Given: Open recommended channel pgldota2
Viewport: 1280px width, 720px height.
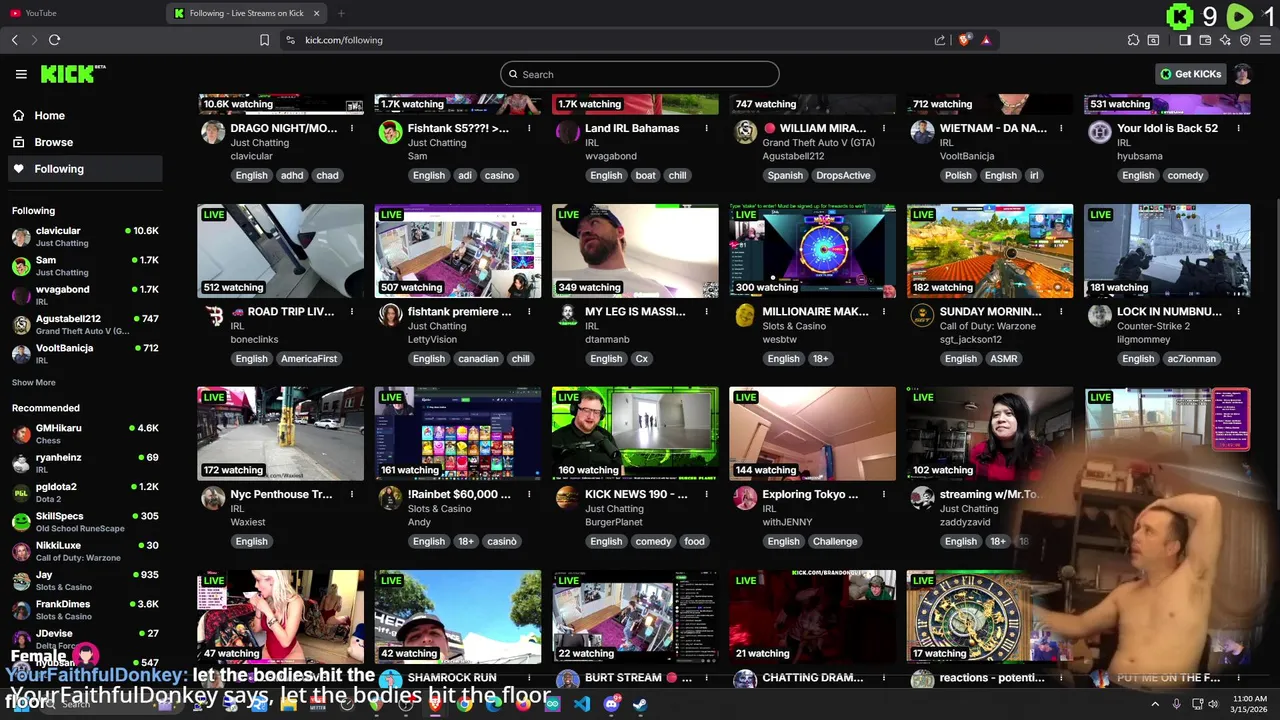Looking at the screenshot, I should pos(85,493).
